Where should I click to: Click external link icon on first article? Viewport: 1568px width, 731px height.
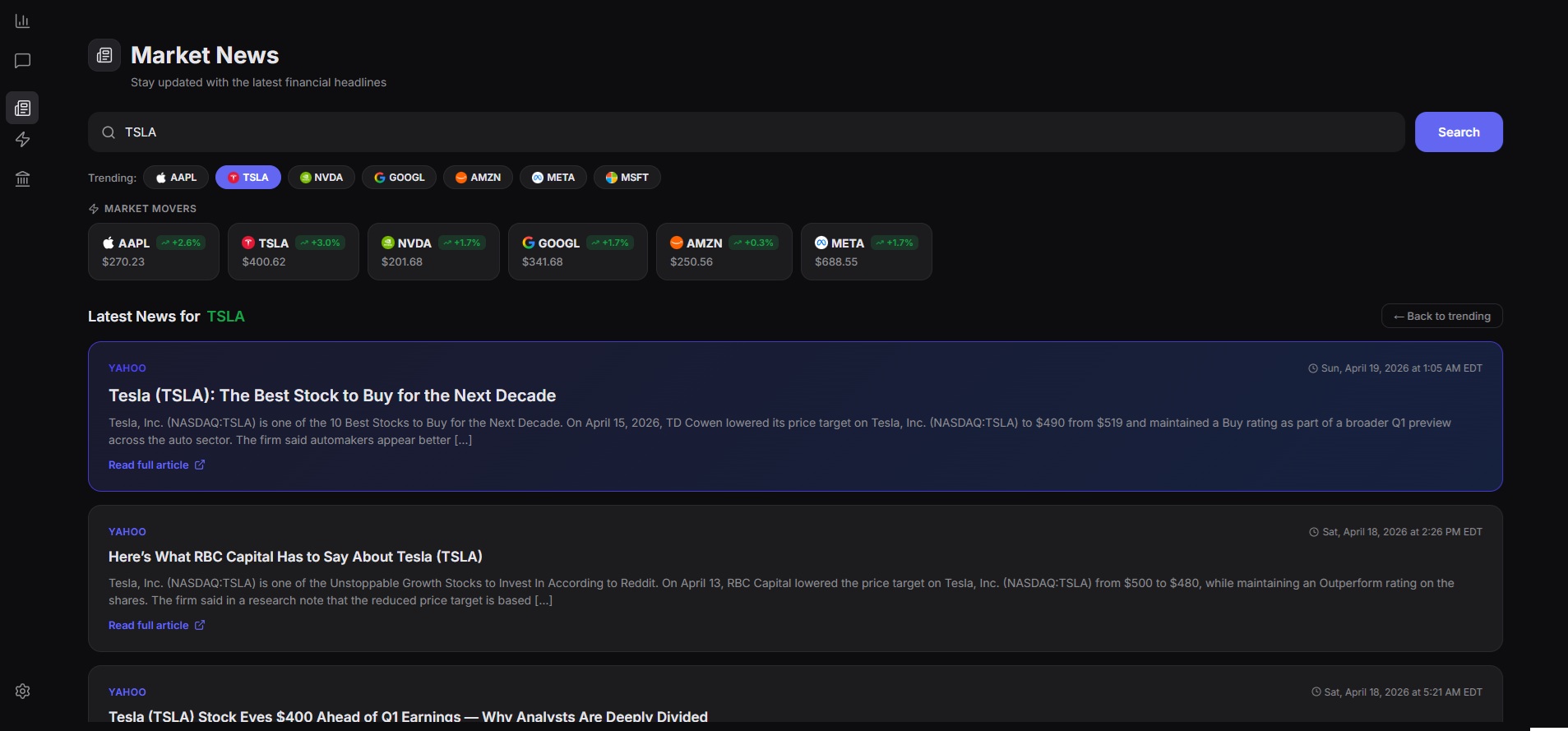coord(200,465)
